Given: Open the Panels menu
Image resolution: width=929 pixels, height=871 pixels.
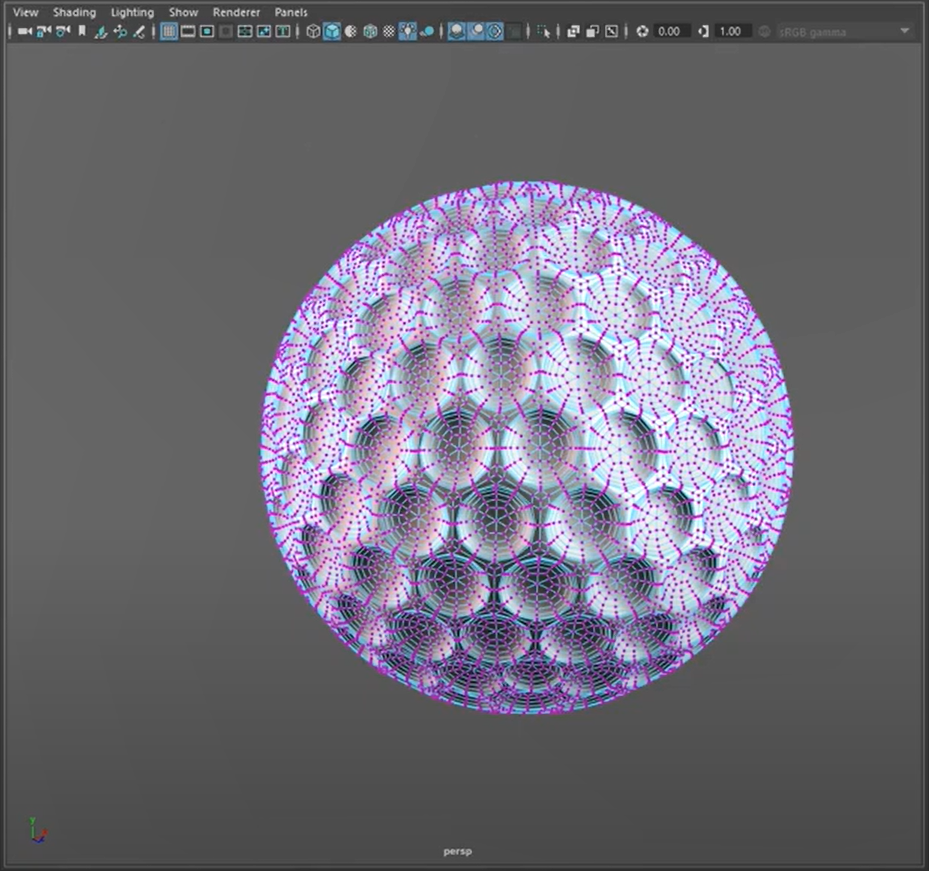Looking at the screenshot, I should (291, 12).
